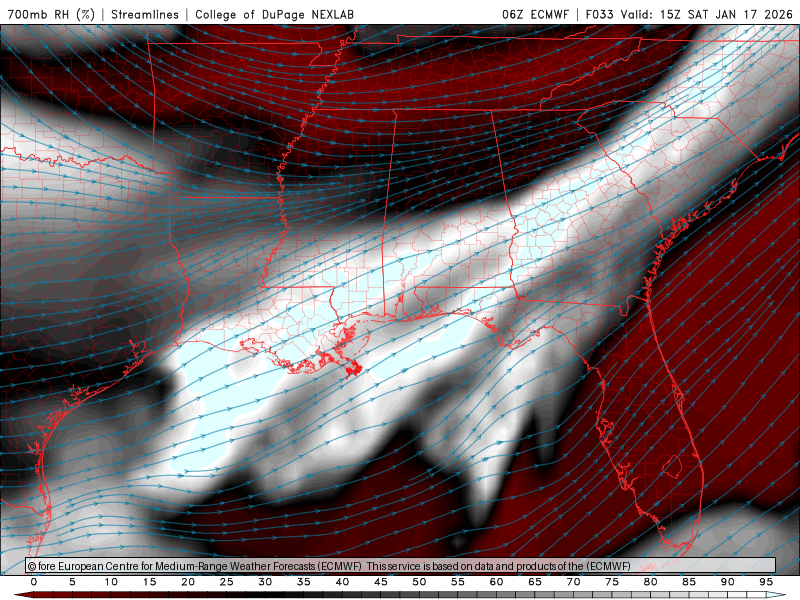Click the Mississippi River delta tip in Louisiana
The height and width of the screenshot is (600, 800).
[x=355, y=367]
